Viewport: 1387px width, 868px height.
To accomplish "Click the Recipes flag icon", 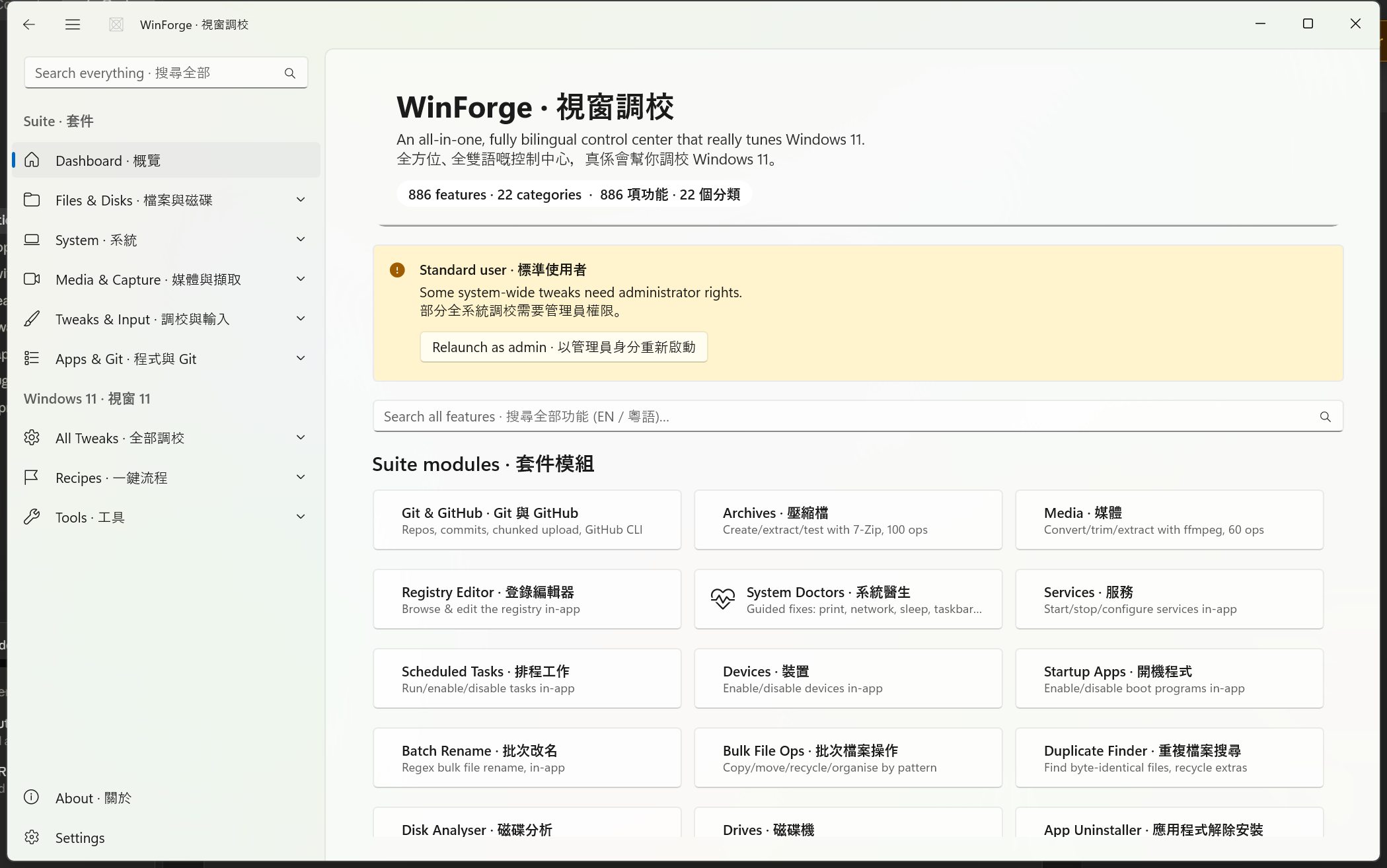I will click(x=32, y=478).
